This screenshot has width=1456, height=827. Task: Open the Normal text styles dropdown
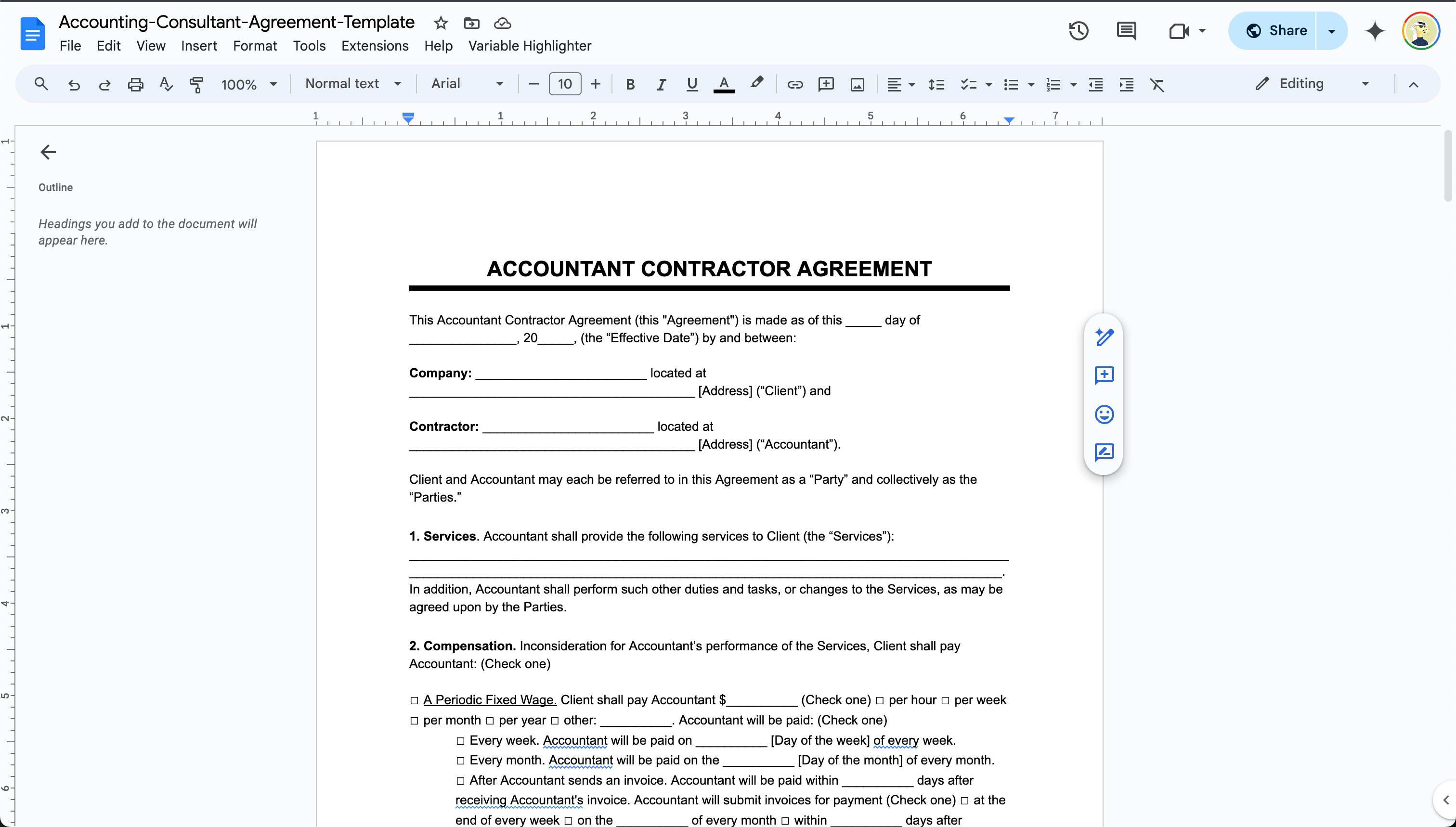(x=353, y=83)
